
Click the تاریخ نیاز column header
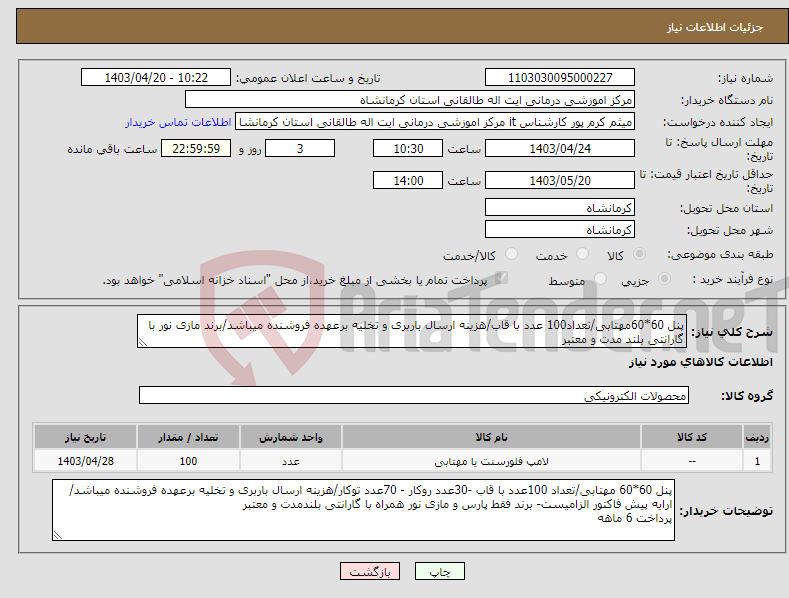tap(85, 437)
